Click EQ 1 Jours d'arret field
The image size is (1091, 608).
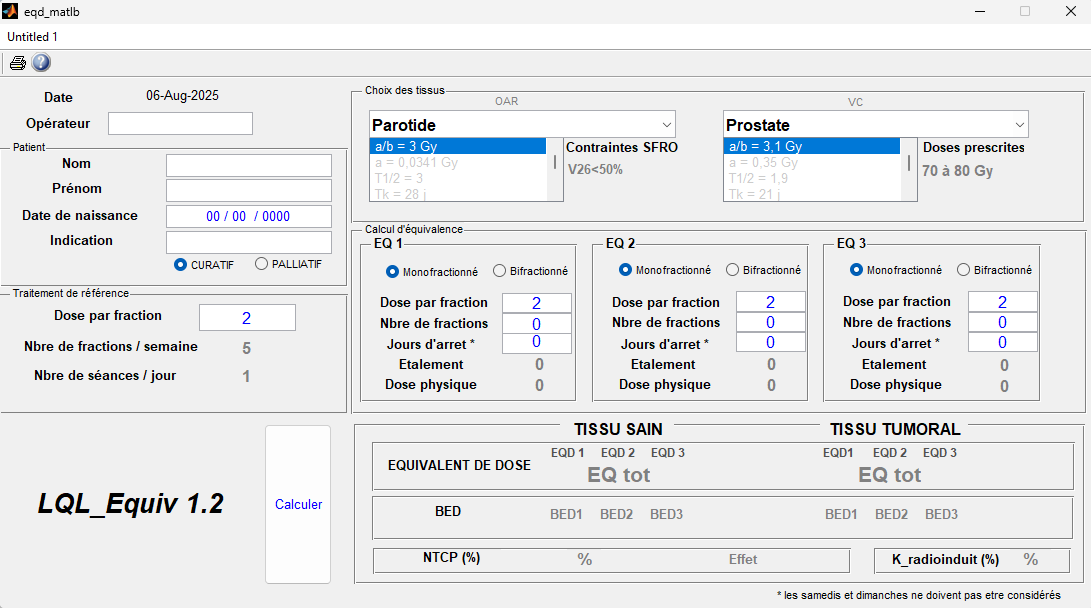[536, 343]
